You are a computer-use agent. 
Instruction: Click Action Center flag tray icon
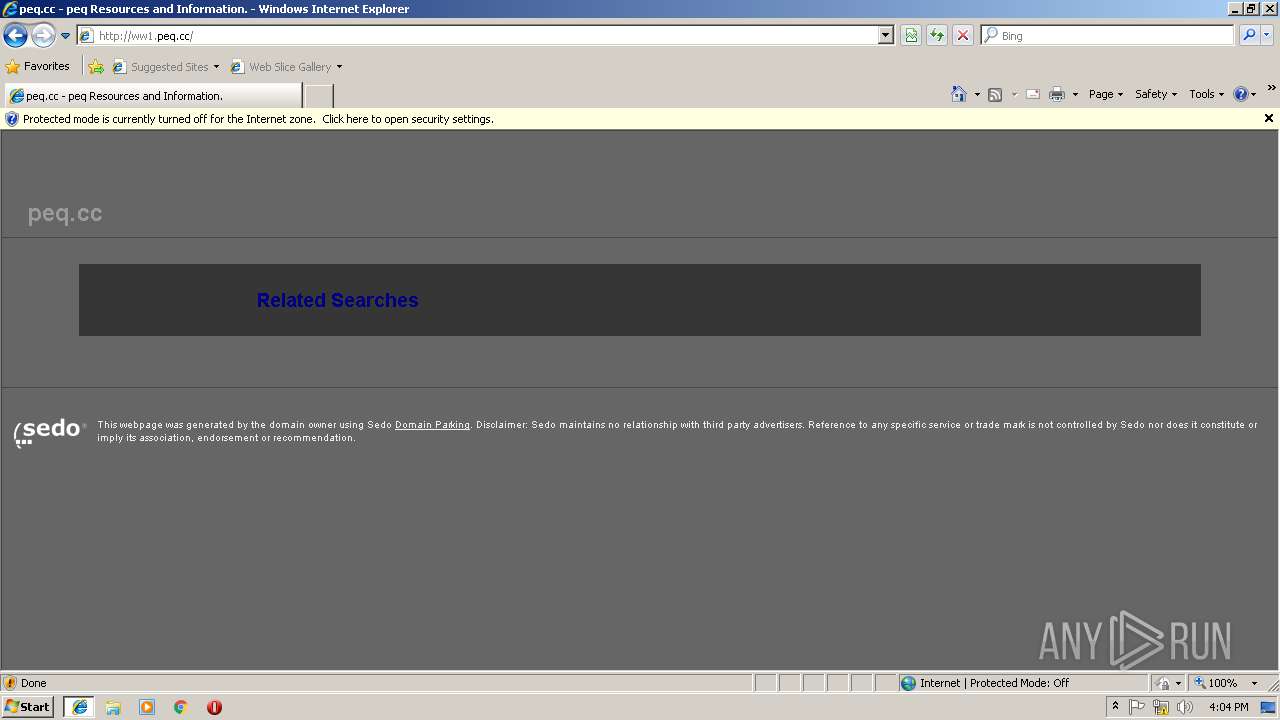pyautogui.click(x=1137, y=707)
